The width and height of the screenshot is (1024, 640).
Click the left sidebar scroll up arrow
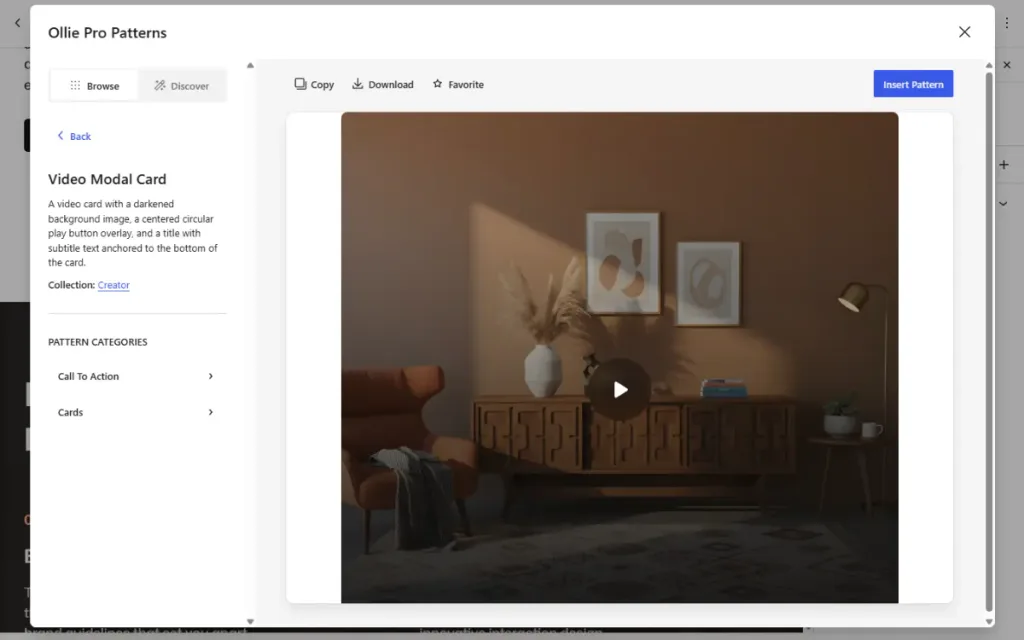250,65
